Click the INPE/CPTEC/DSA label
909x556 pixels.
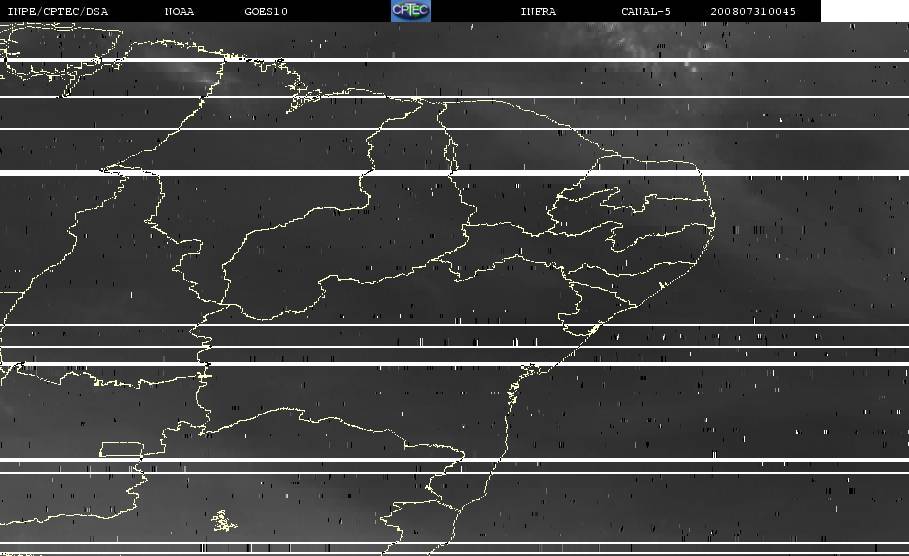click(58, 12)
